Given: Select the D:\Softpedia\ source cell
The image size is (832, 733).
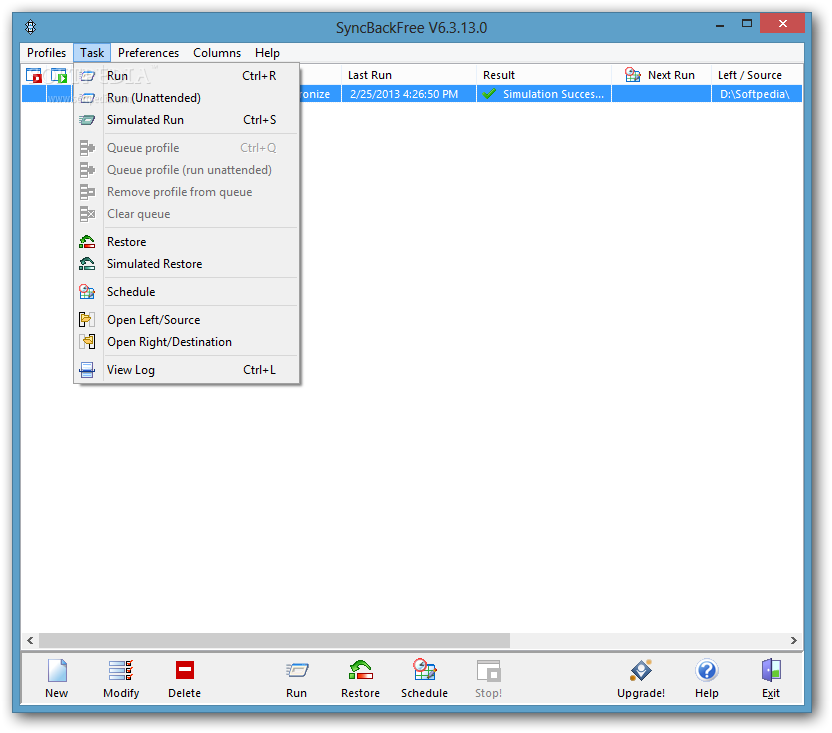Looking at the screenshot, I should click(x=757, y=94).
